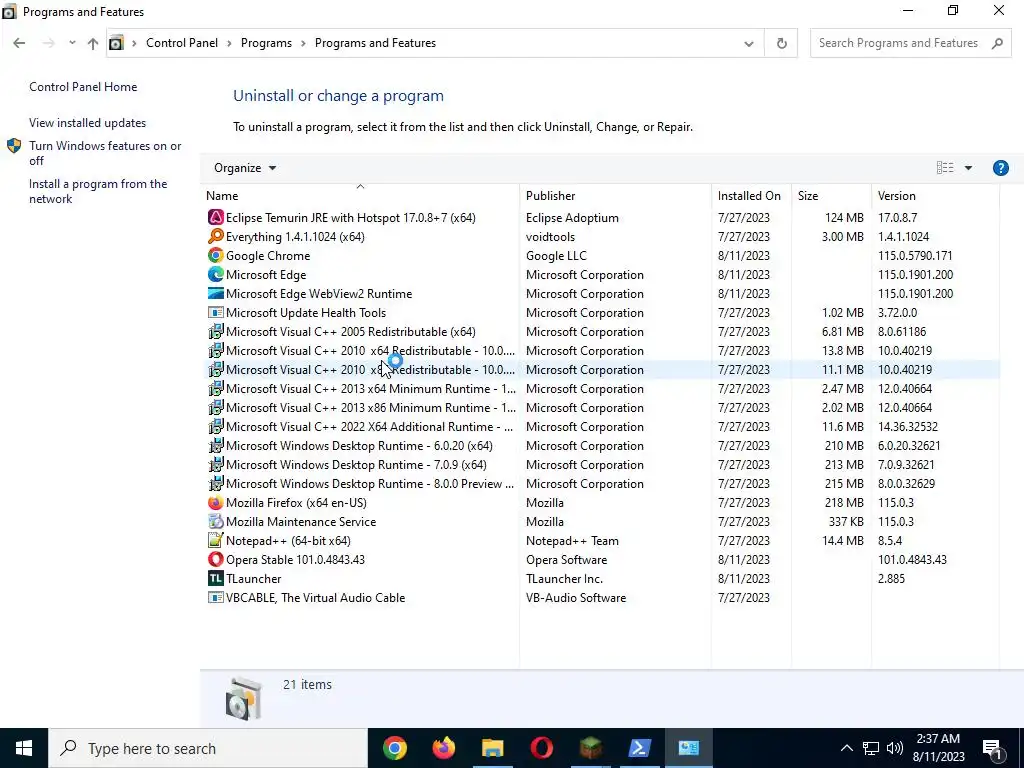This screenshot has width=1024, height=768.
Task: Select Microsoft Visual C++ 2022 X64 Additional Runtime
Action: point(601,426)
